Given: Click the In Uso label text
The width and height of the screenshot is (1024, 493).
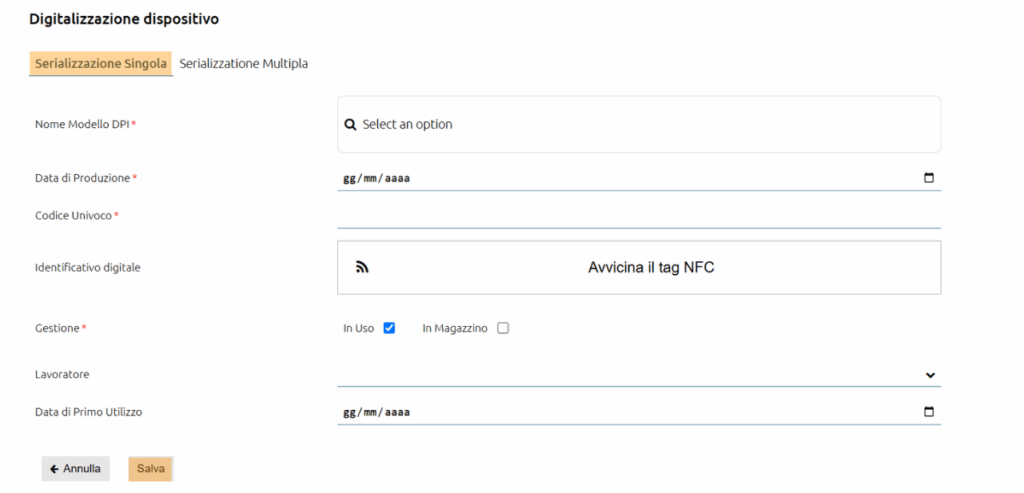Looking at the screenshot, I should click(x=359, y=328).
